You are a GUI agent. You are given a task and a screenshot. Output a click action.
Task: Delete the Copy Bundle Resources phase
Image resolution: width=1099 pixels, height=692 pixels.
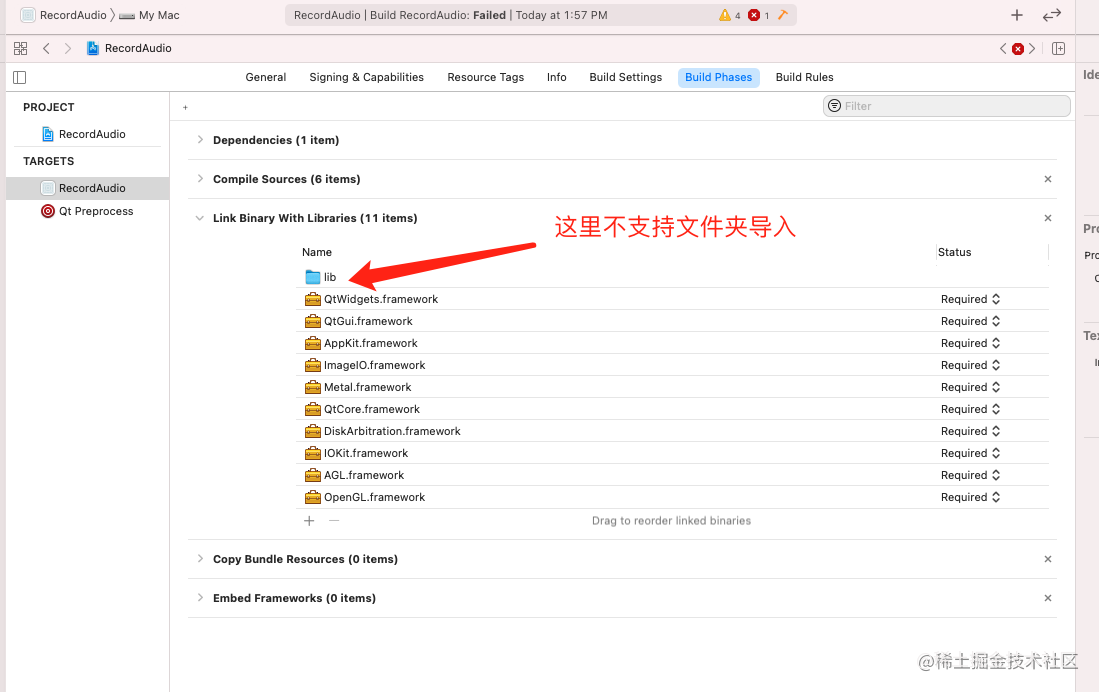[x=1048, y=559]
